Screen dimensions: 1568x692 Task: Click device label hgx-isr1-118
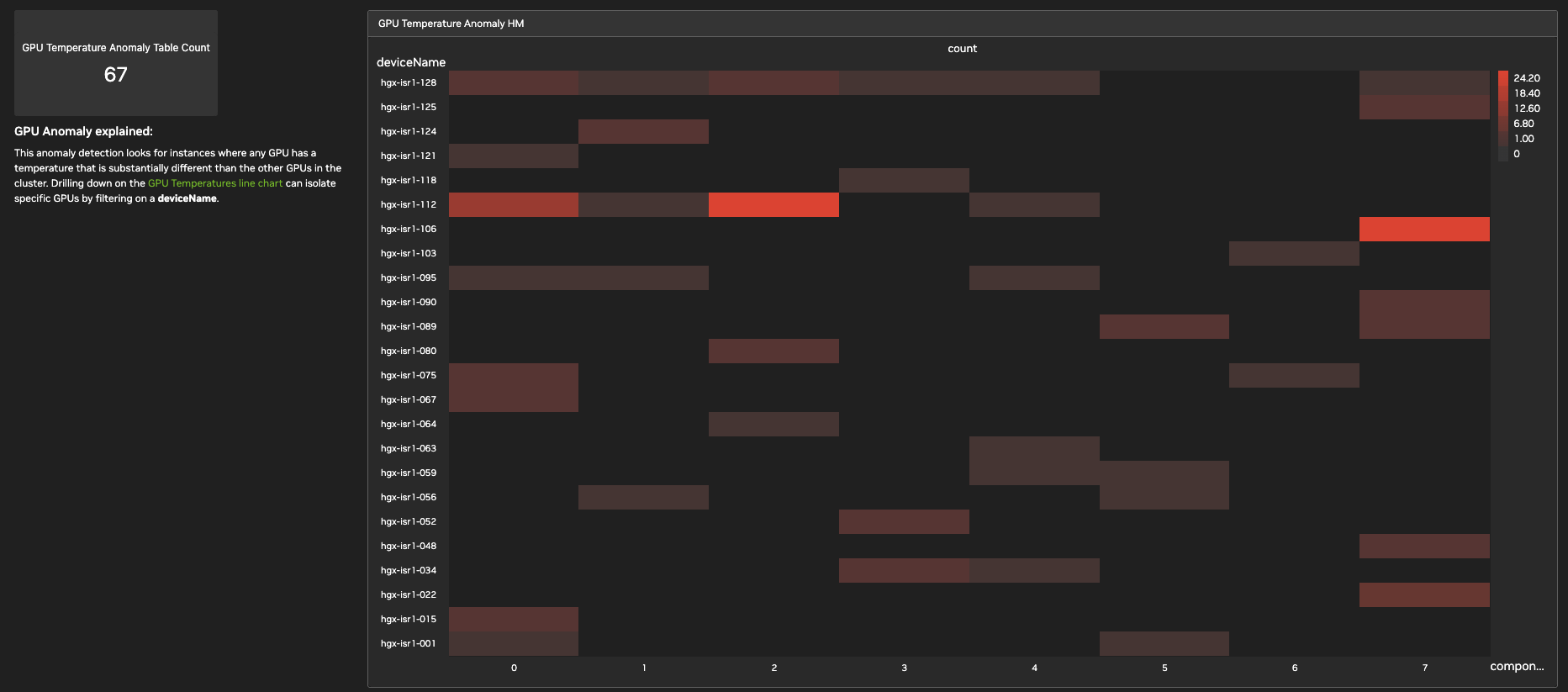tap(409, 180)
